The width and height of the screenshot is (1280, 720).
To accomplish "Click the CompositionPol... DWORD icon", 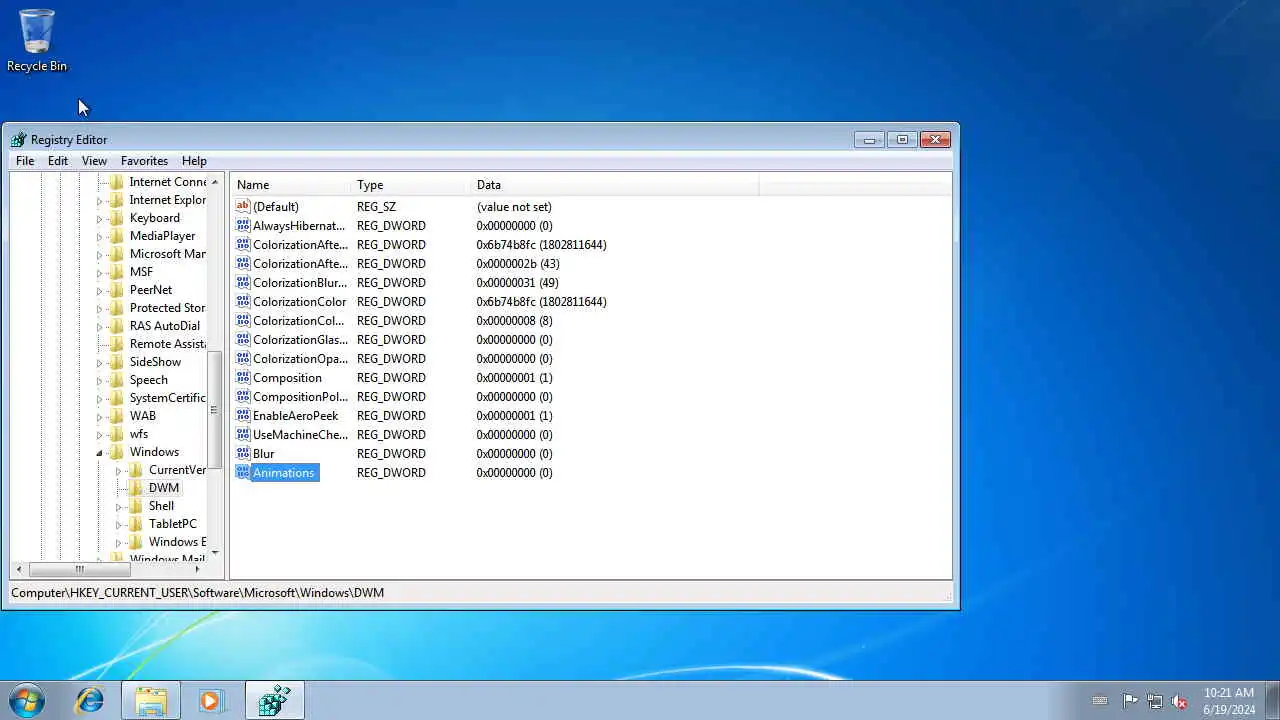I will tap(242, 397).
